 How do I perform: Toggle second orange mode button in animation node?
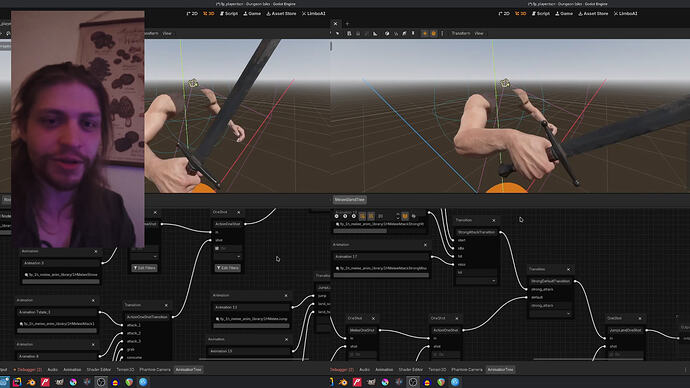pos(371,216)
